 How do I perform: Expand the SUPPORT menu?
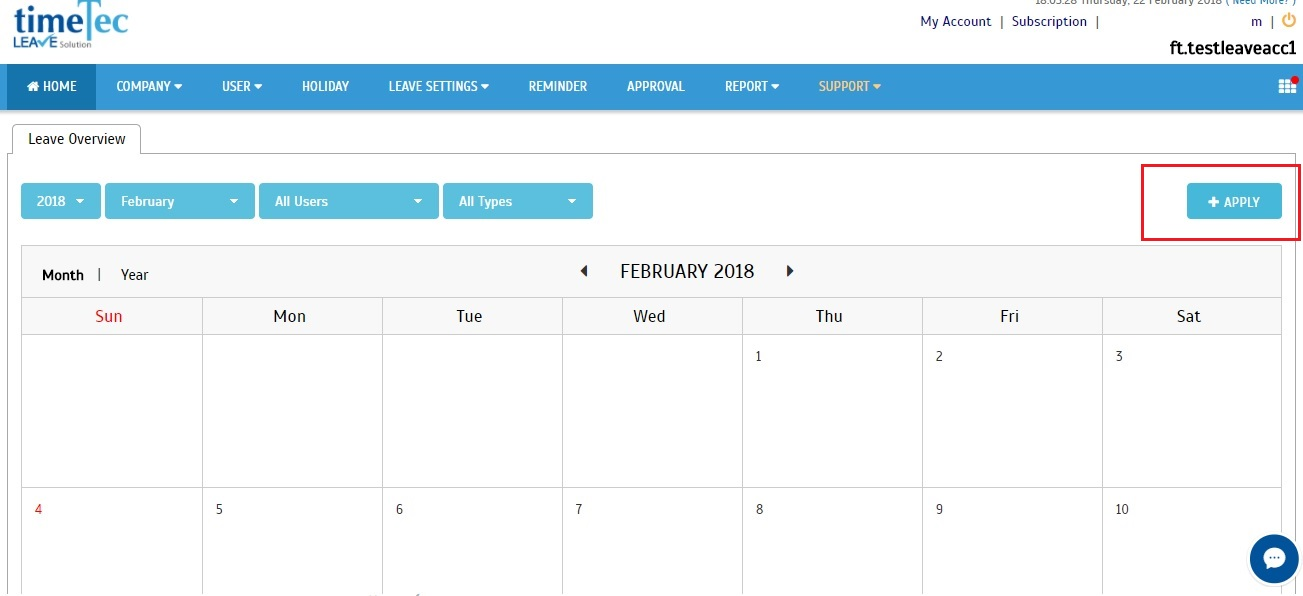[850, 87]
